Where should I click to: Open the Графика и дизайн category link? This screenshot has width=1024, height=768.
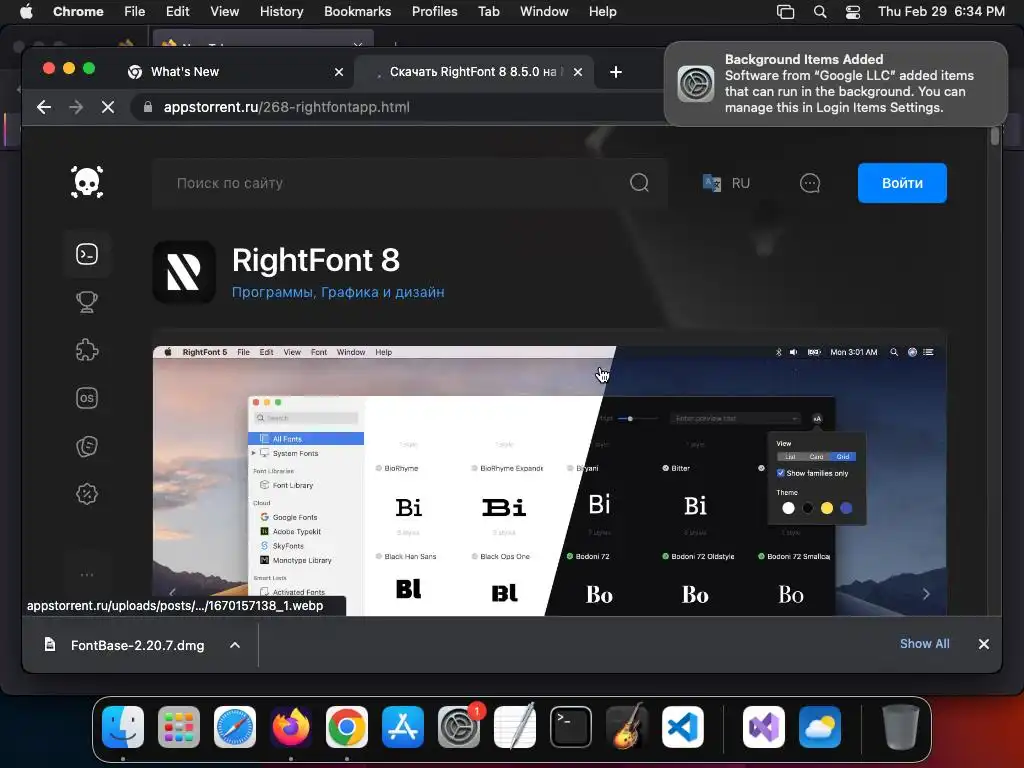click(383, 293)
